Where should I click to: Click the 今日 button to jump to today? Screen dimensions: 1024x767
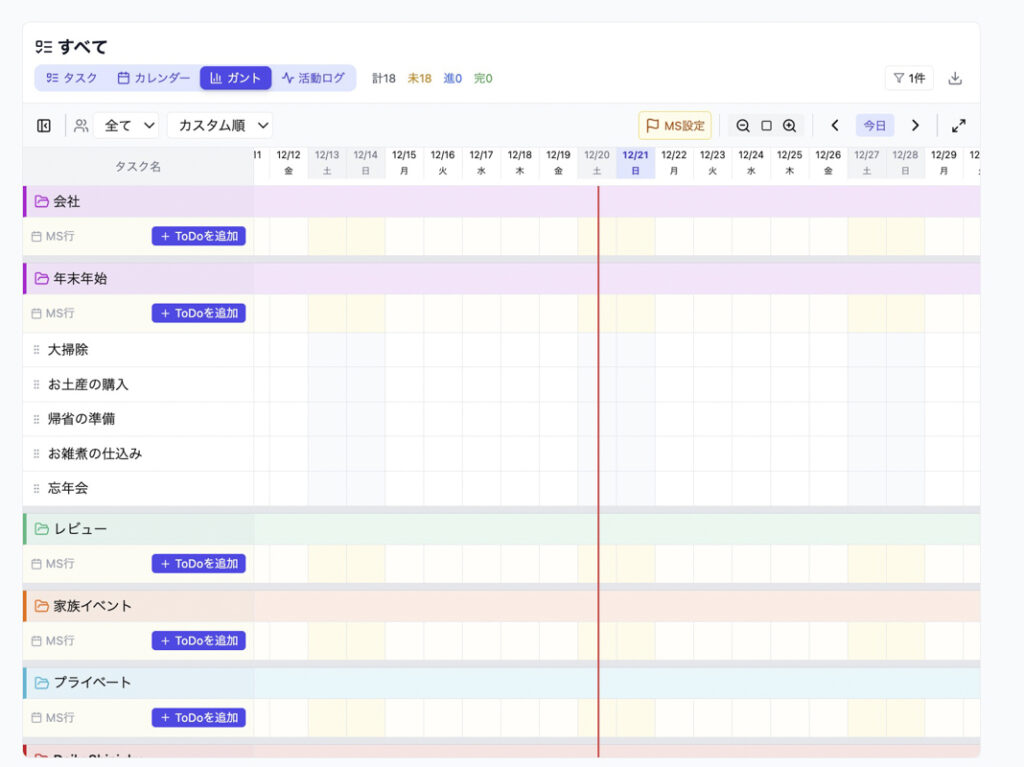coord(874,126)
